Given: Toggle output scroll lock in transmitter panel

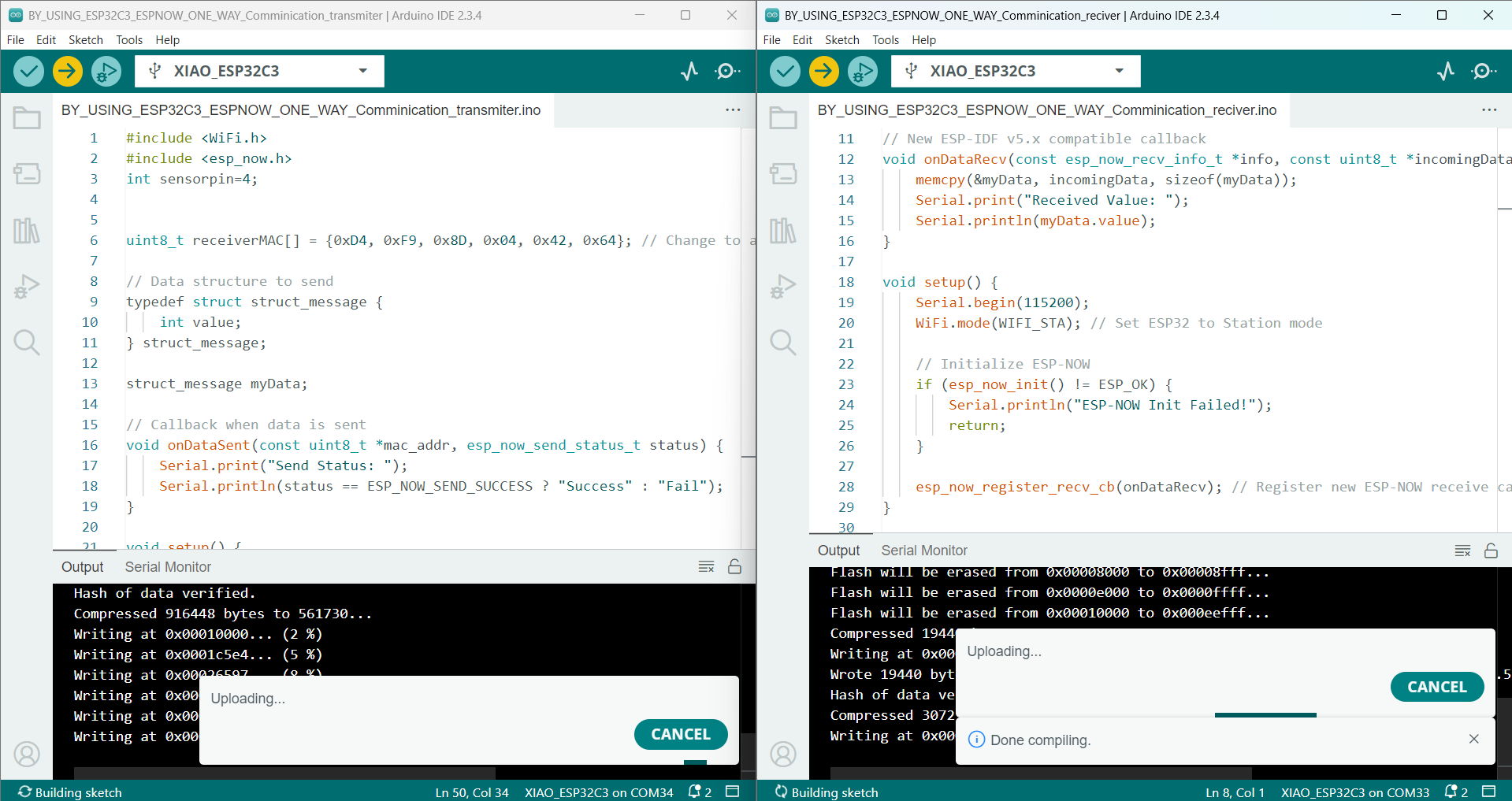Looking at the screenshot, I should [734, 566].
